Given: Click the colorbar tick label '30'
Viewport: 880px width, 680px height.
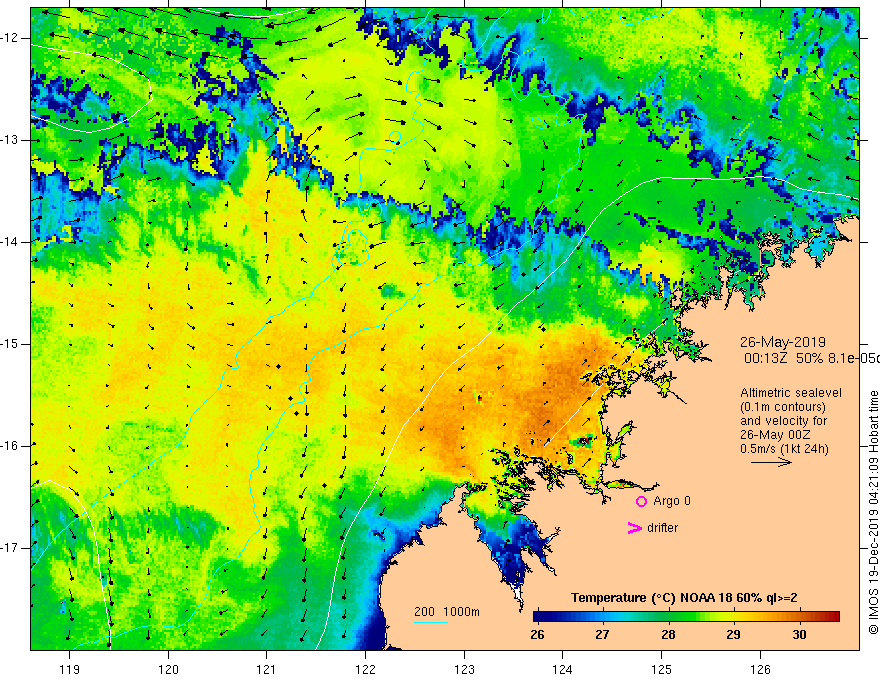Looking at the screenshot, I should pyautogui.click(x=799, y=635).
